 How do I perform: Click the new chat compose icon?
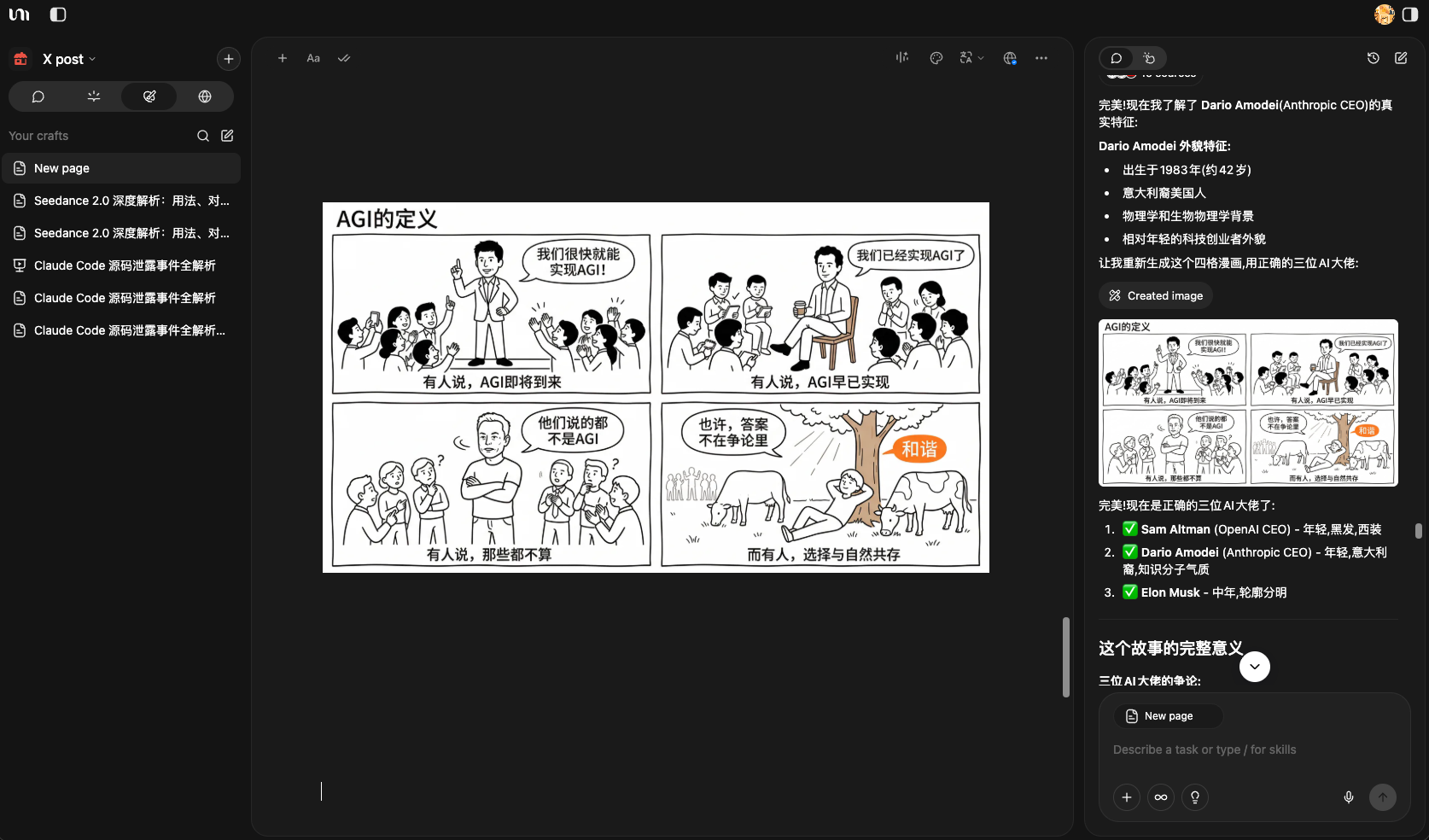[1401, 58]
